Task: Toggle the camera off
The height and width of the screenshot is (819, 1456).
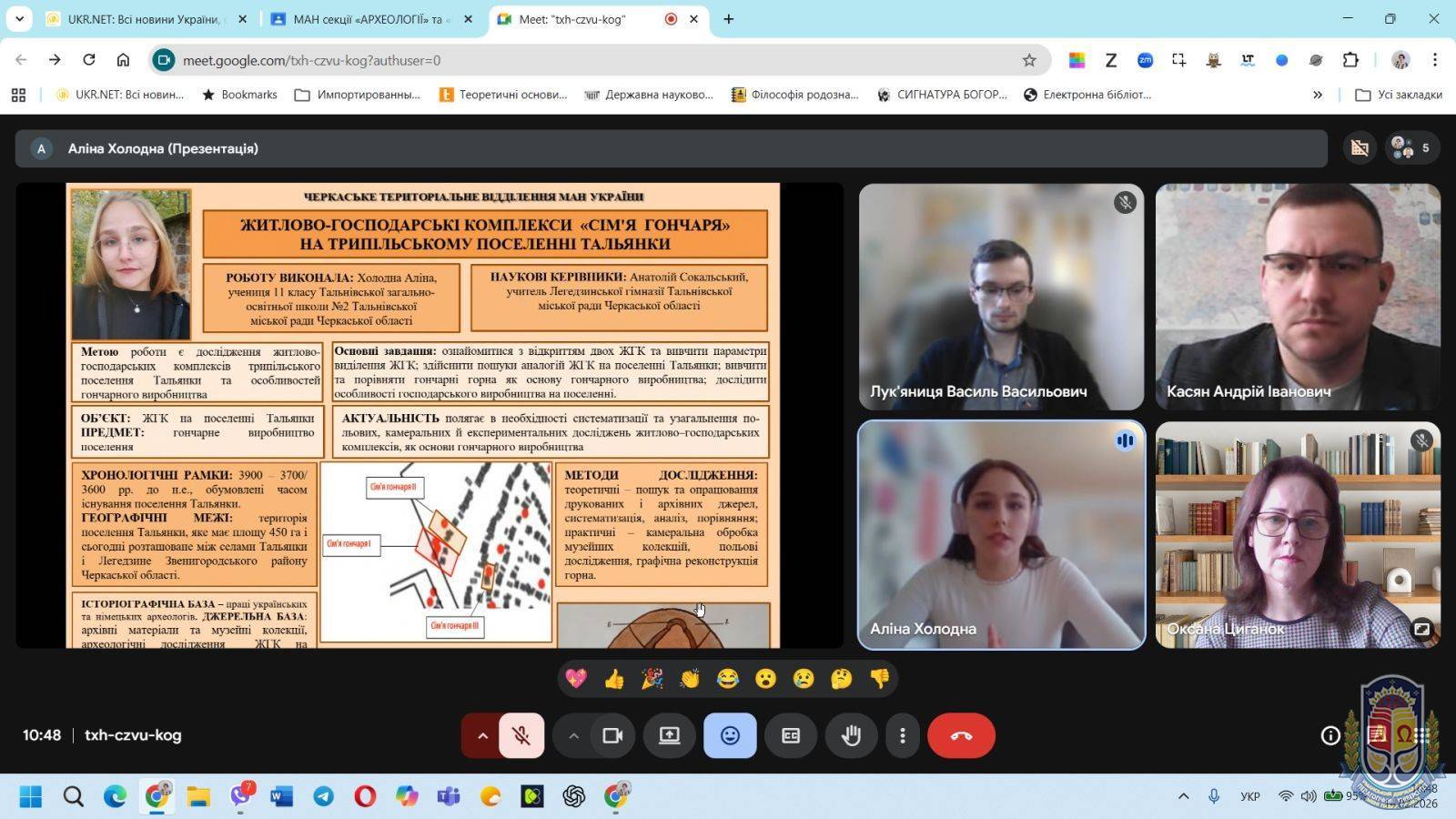Action: 612,735
